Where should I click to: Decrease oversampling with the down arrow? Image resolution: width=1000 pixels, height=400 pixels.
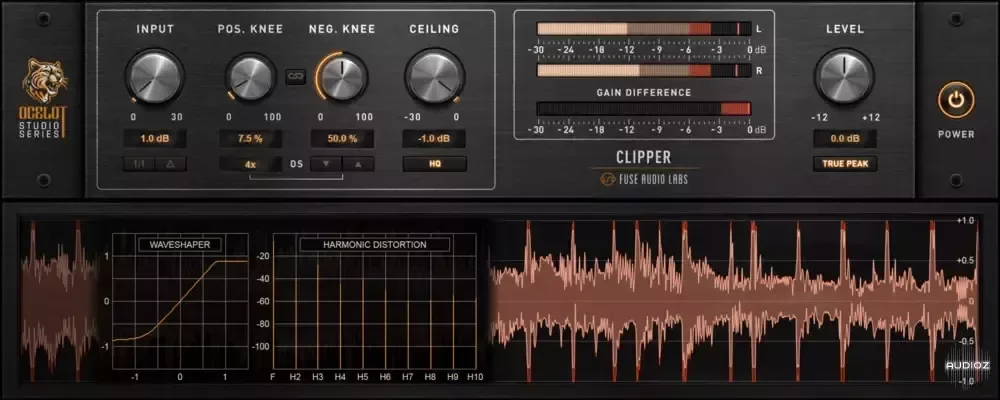click(327, 164)
